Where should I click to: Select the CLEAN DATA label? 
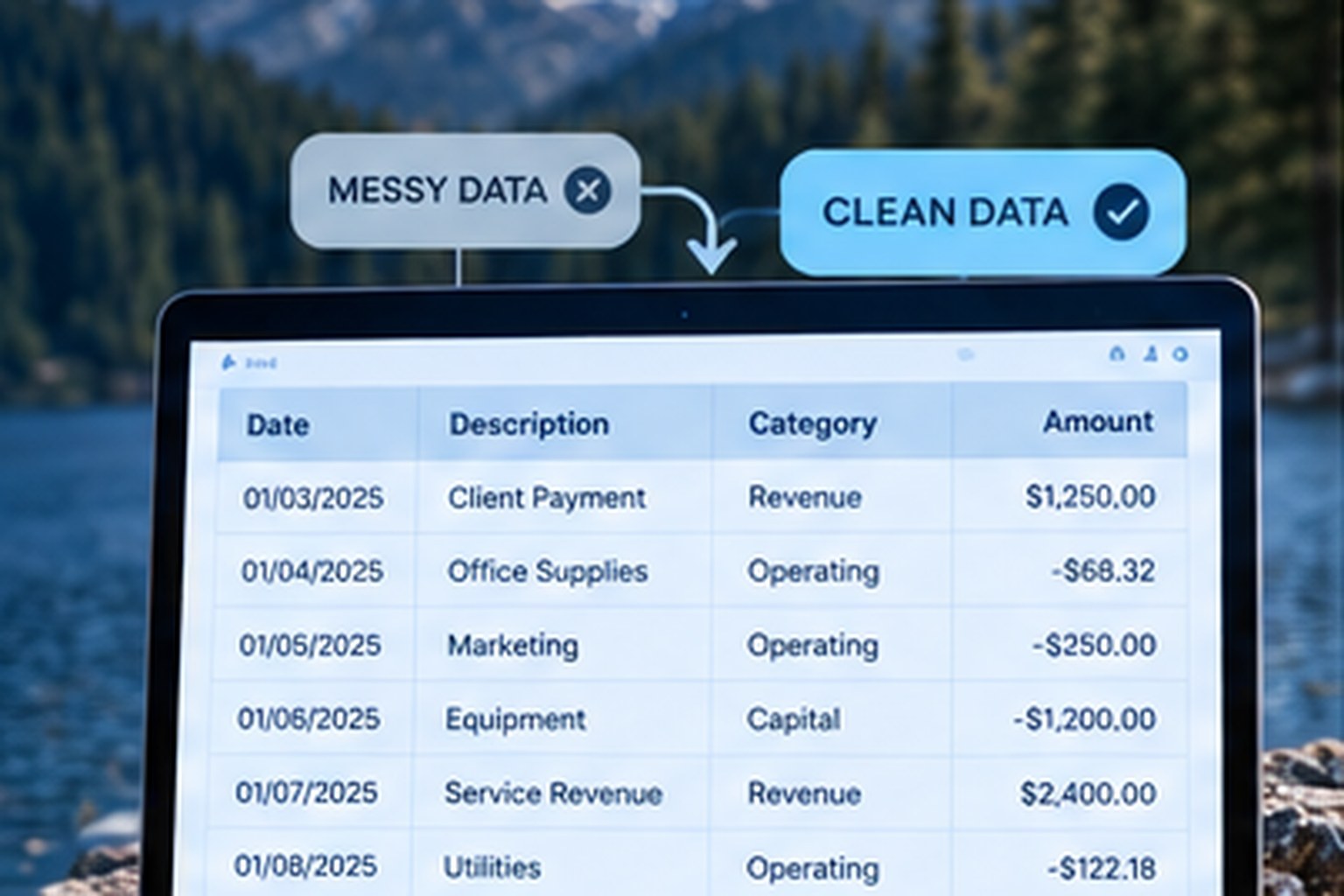pos(945,213)
